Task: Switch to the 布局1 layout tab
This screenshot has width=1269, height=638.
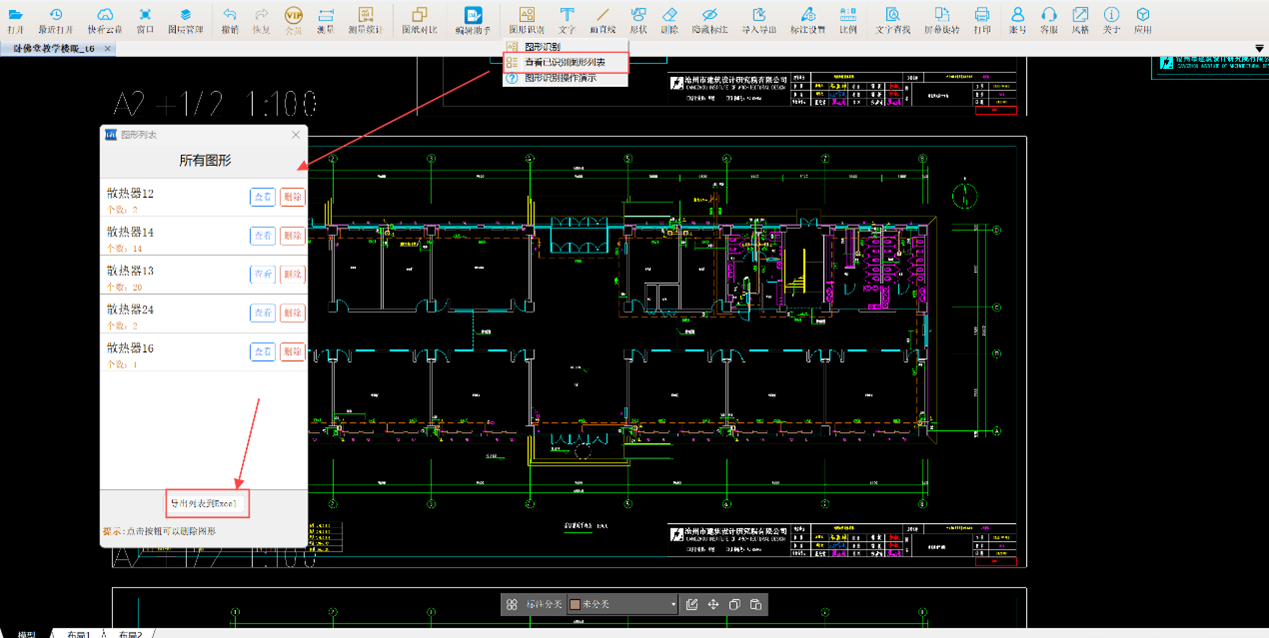Action: tap(79, 634)
